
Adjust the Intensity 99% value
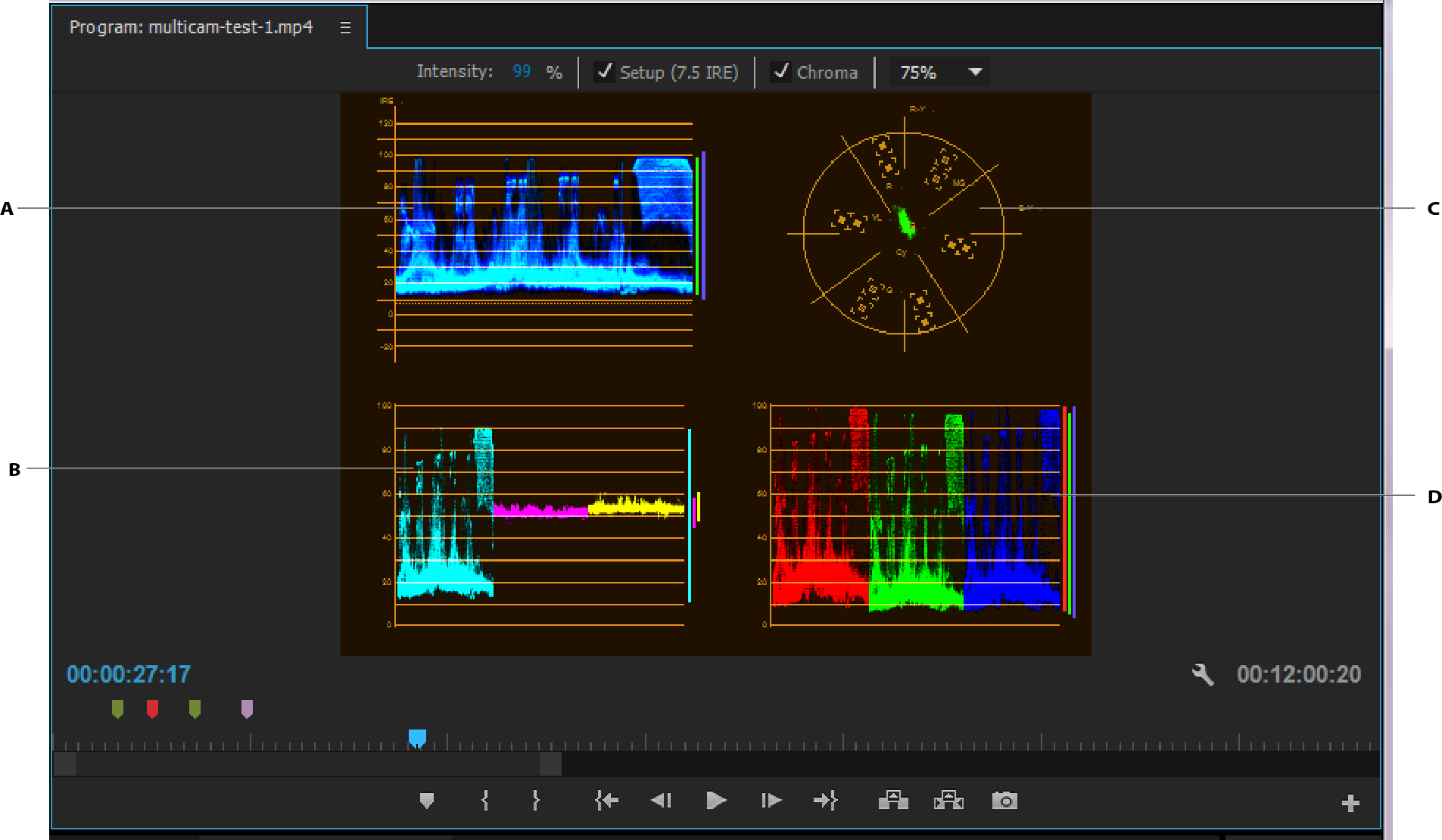coord(521,72)
